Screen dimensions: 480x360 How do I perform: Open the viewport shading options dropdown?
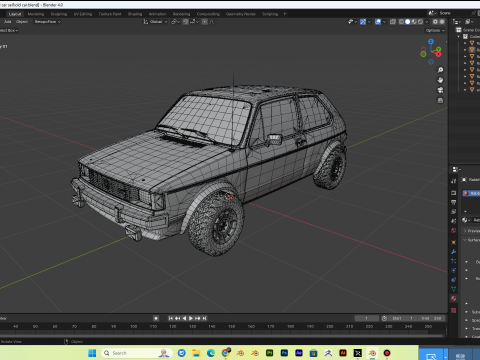click(x=427, y=22)
